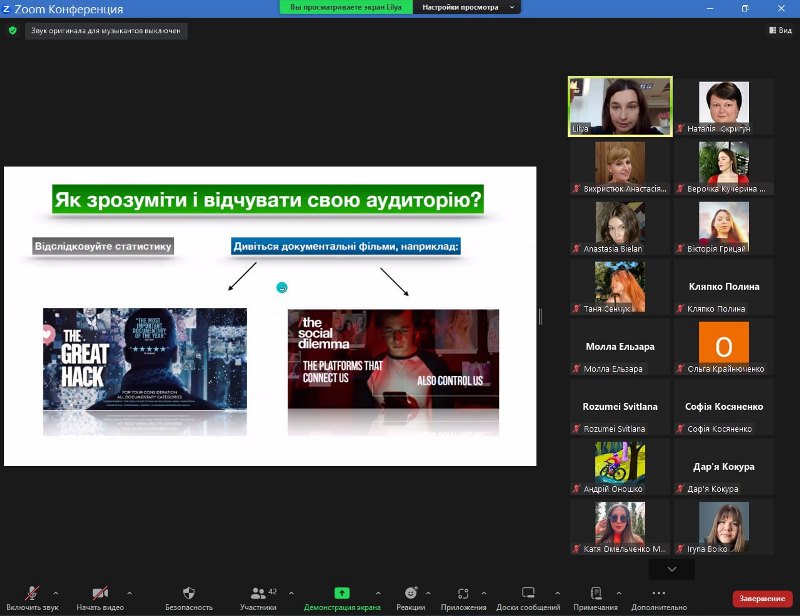Open the Реакции reactions smiley
This screenshot has height=616, width=800.
click(x=410, y=593)
